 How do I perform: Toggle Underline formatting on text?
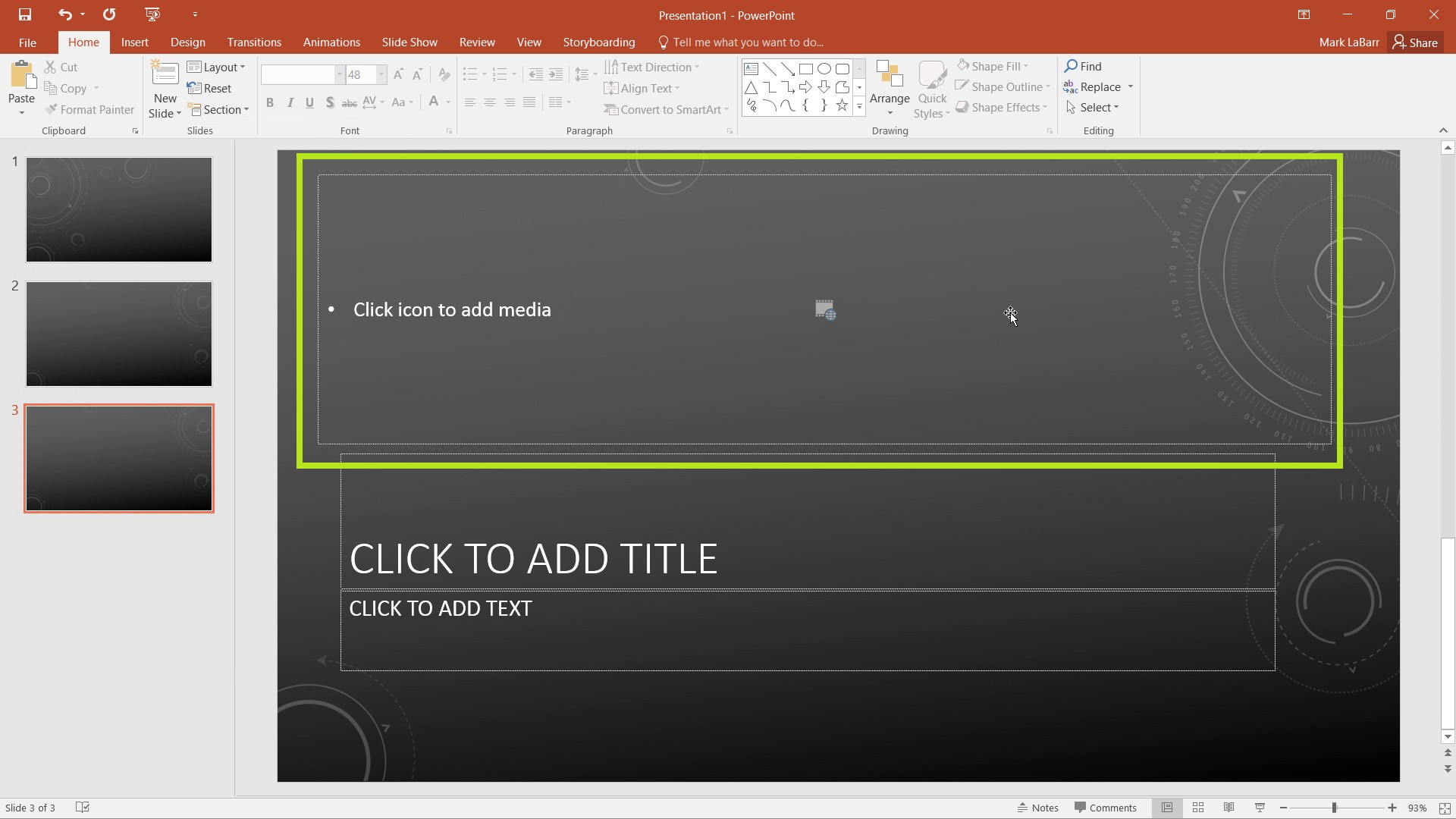point(309,102)
